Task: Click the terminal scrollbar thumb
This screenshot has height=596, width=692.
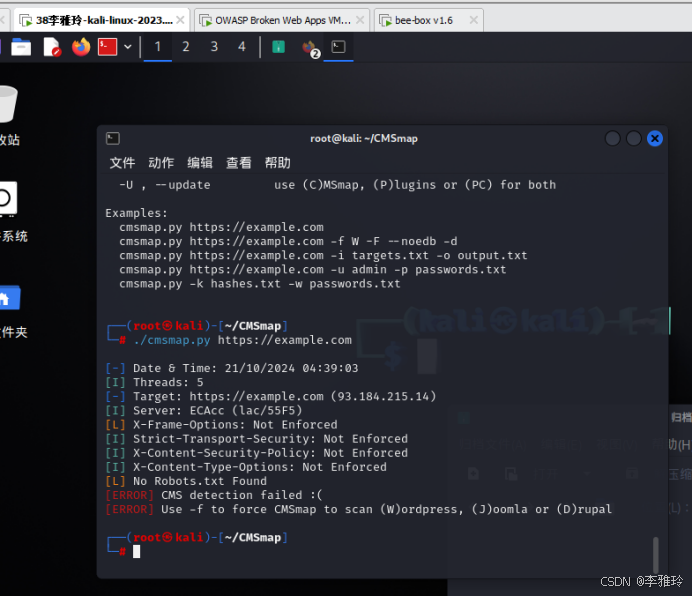Action: (656, 555)
